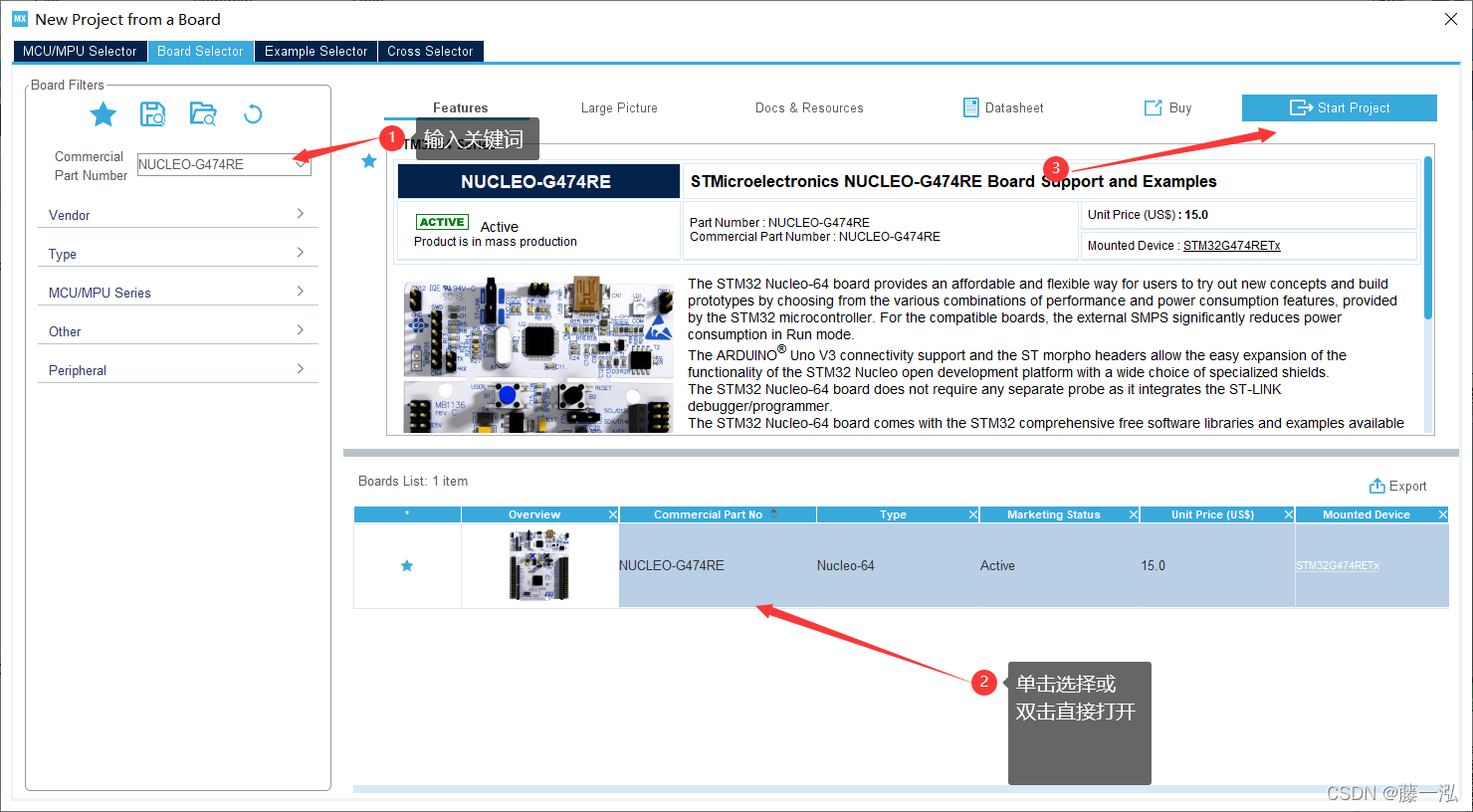Switch to Cross Selector tab
The image size is (1473, 812).
click(430, 51)
